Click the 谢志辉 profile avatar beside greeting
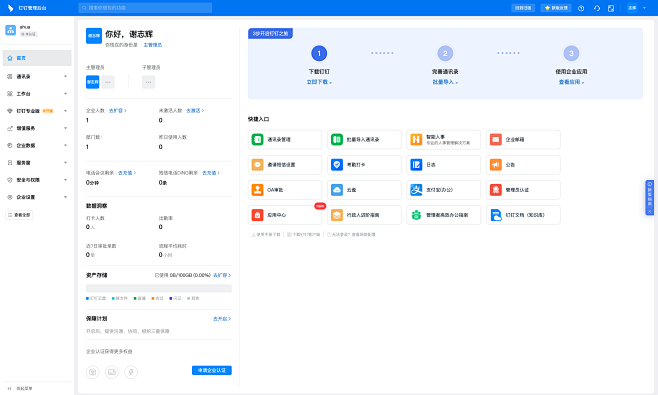658x395 pixels. pyautogui.click(x=94, y=36)
